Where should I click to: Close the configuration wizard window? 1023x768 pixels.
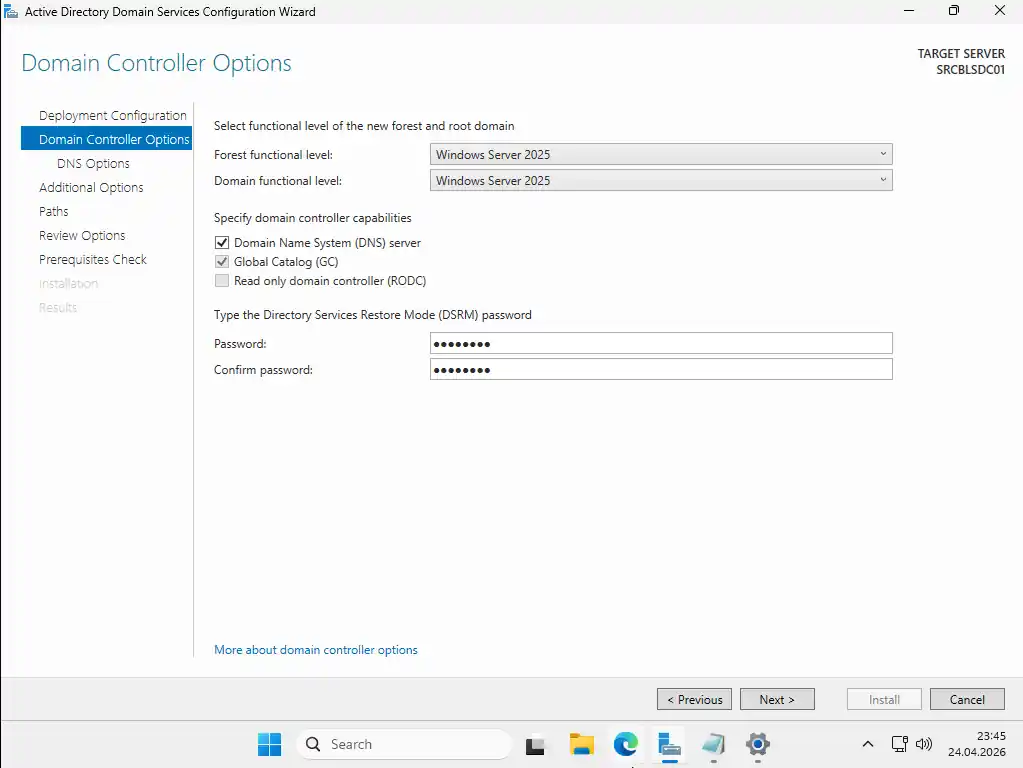(1000, 11)
